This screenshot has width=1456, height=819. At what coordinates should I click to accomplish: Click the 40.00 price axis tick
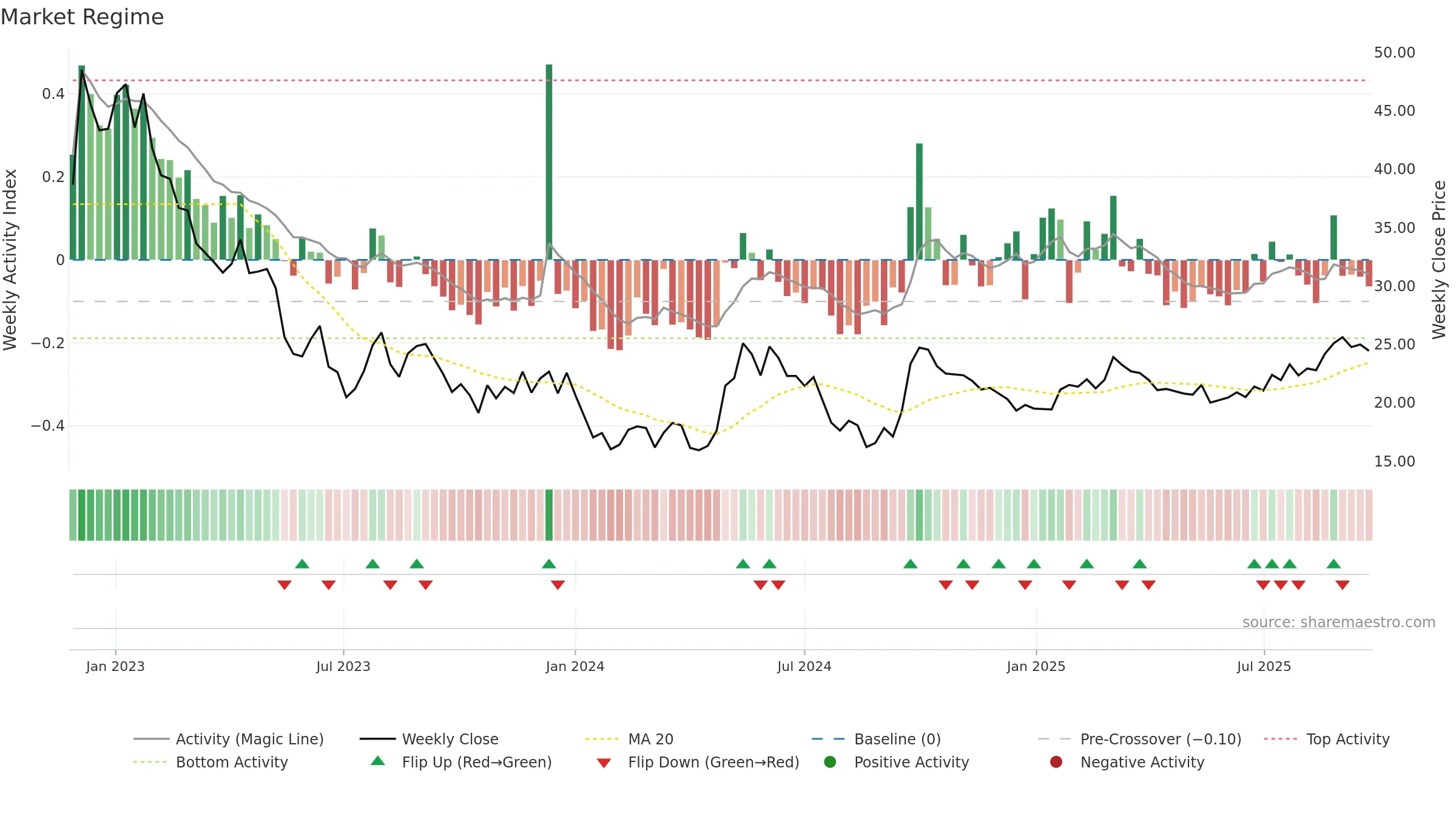[x=1395, y=169]
